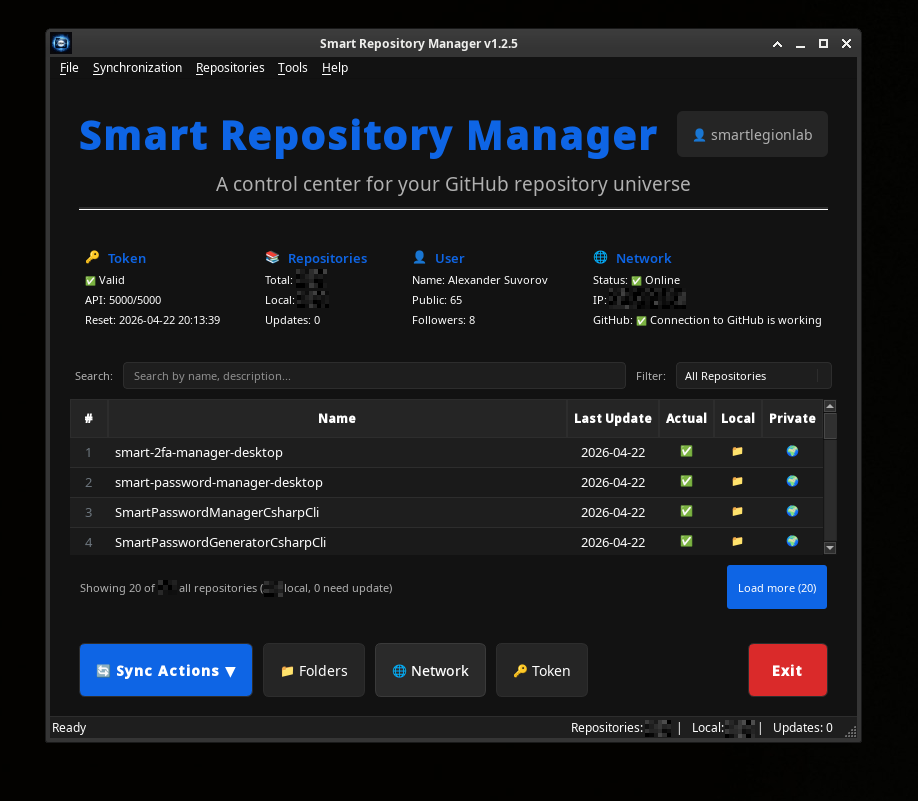Click the globe icon beside Network heading

[x=600, y=257]
